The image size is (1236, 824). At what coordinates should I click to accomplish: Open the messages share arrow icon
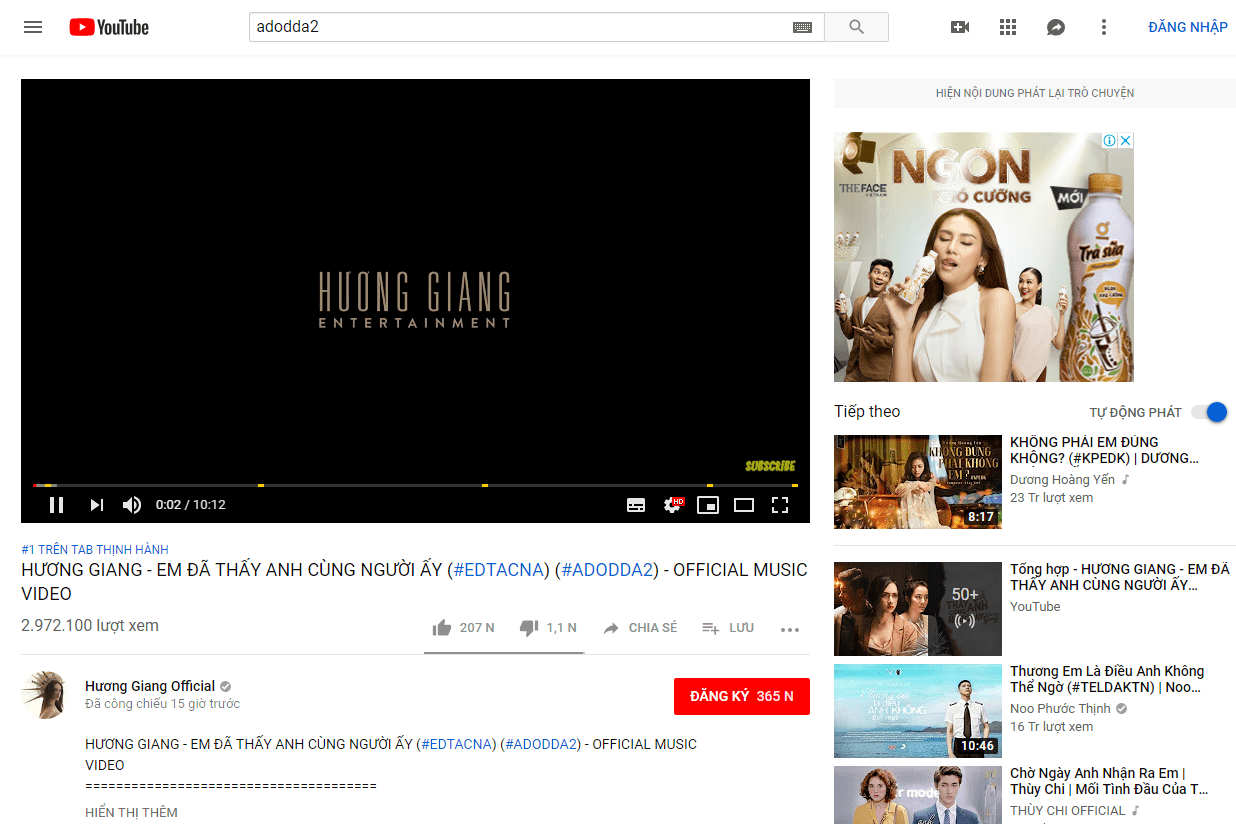pyautogui.click(x=1056, y=27)
